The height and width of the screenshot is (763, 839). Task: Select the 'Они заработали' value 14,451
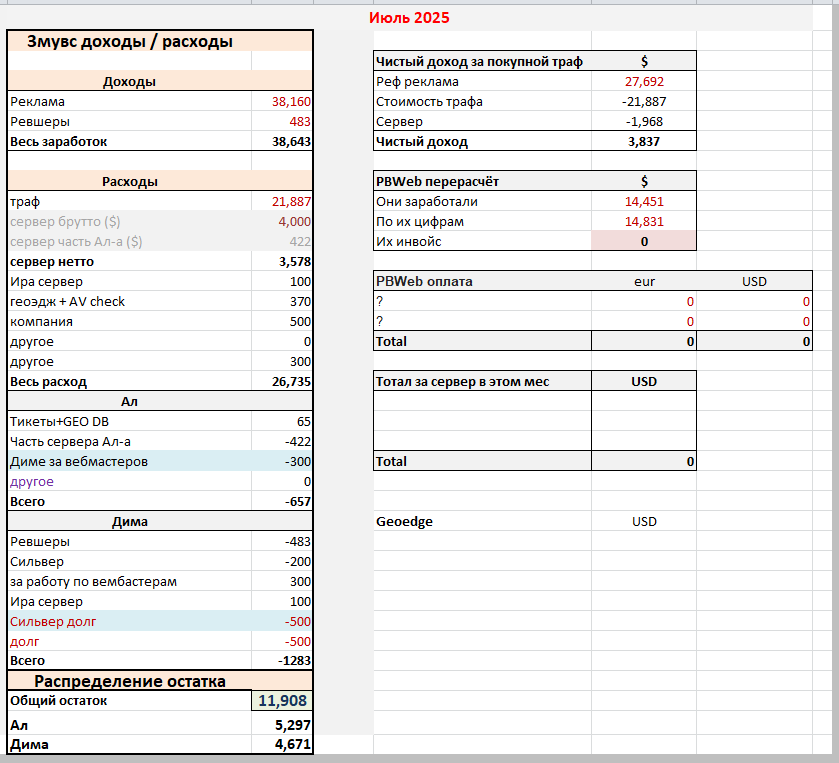click(x=644, y=202)
